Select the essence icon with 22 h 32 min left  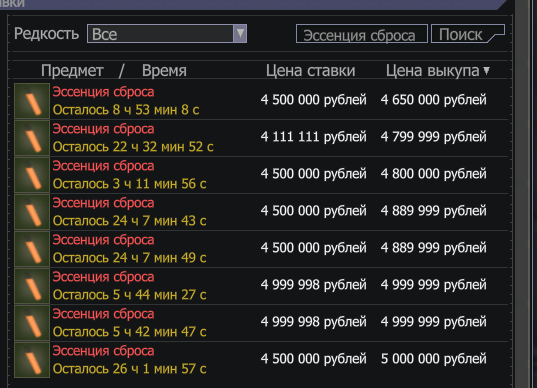tap(32, 138)
